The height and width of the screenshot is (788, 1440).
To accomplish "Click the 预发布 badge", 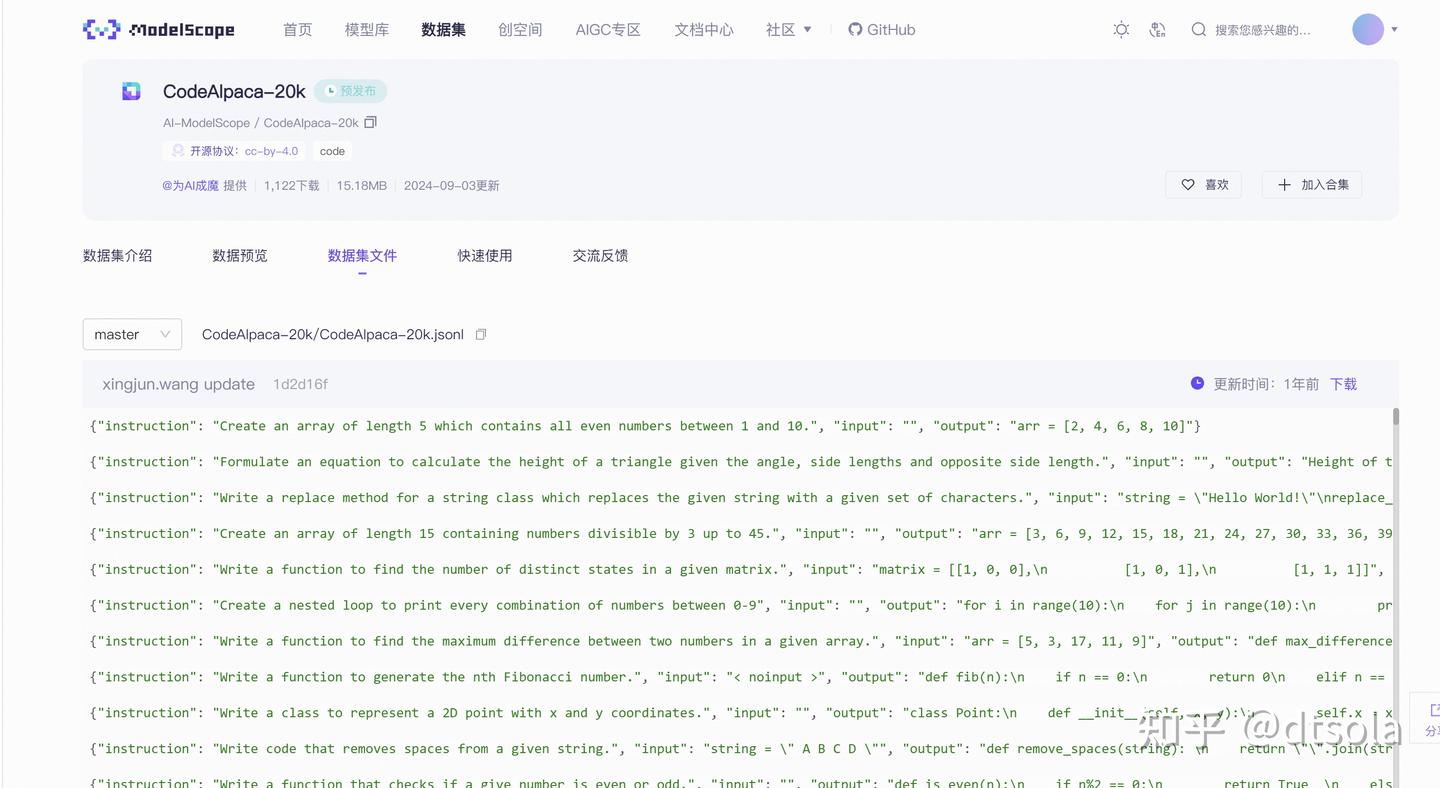I will click(350, 91).
